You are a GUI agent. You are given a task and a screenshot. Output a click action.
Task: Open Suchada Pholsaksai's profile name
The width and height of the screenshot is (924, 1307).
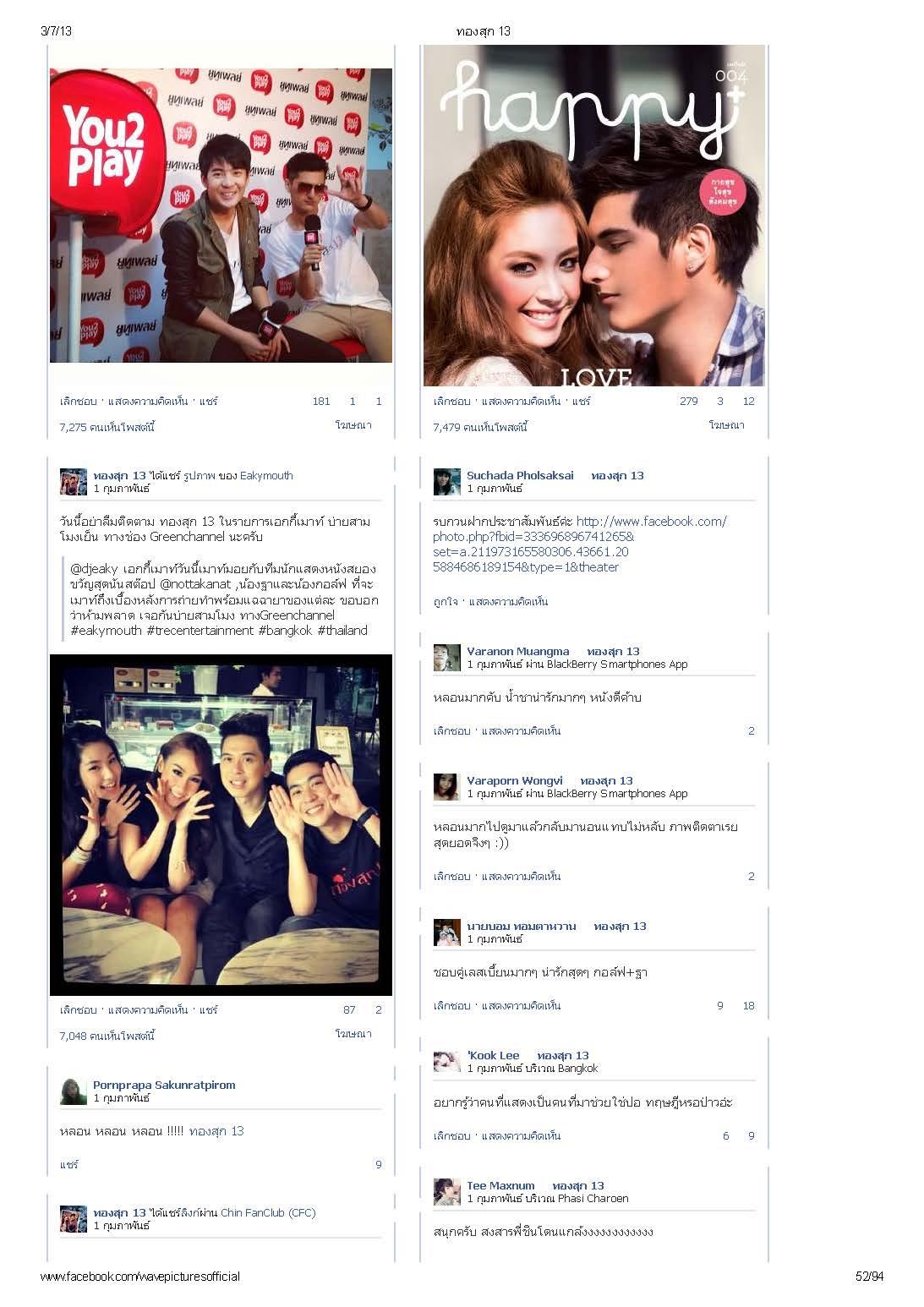(520, 476)
